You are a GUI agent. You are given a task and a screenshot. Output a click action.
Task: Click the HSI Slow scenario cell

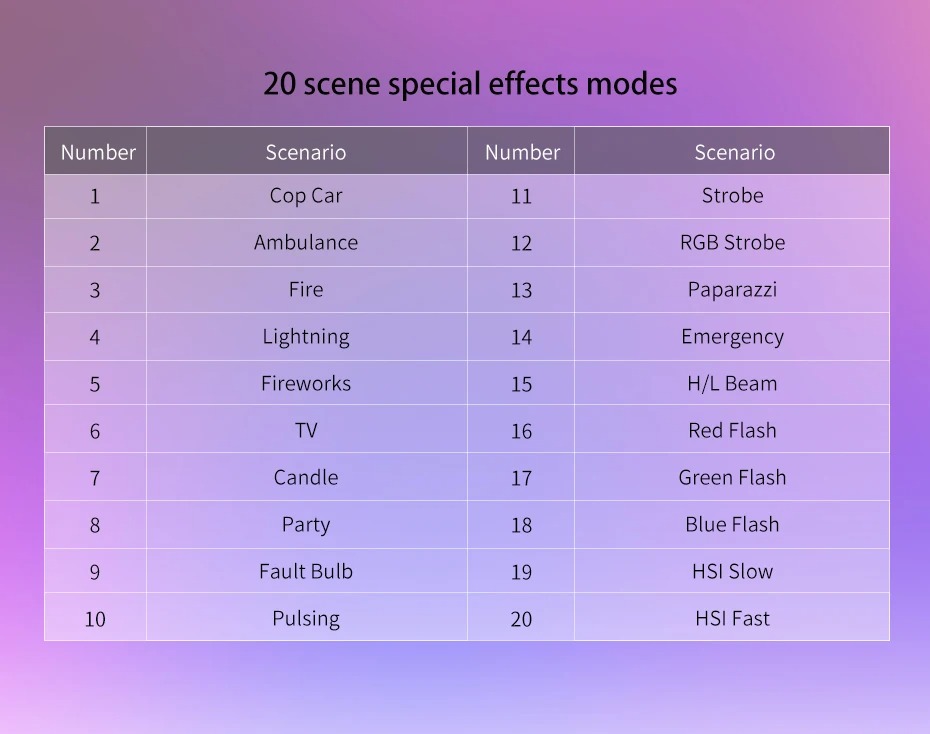(732, 572)
